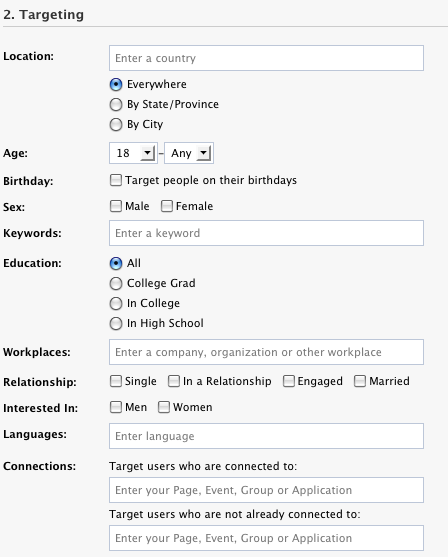
Task: Click the not already connected to field
Action: tap(266, 538)
